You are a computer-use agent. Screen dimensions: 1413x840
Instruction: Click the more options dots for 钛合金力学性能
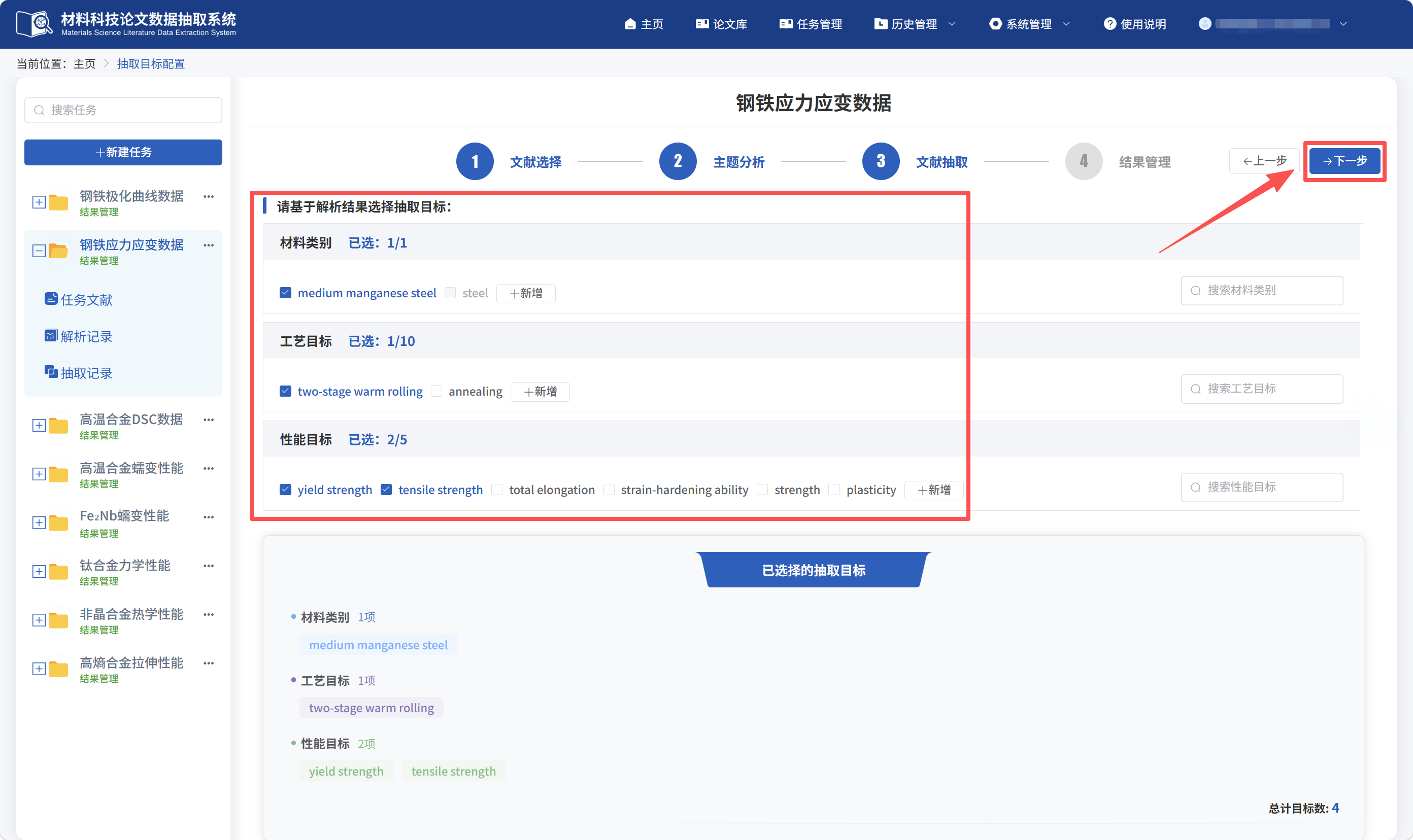click(x=209, y=566)
